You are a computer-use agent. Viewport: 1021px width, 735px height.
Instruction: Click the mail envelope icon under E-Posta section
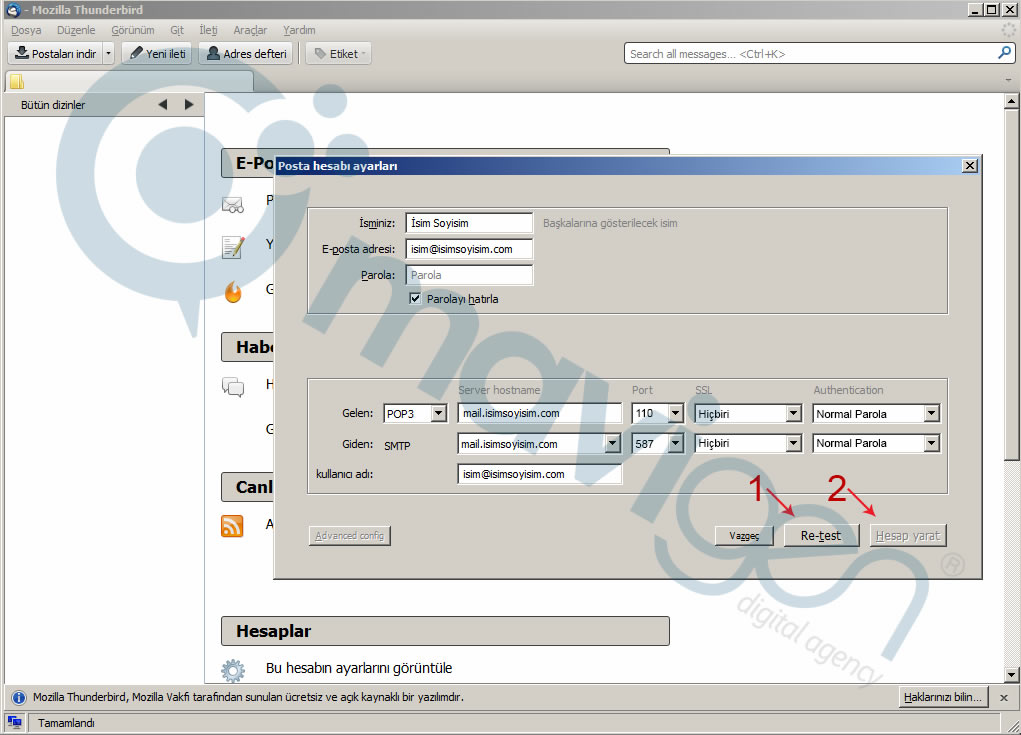click(233, 204)
